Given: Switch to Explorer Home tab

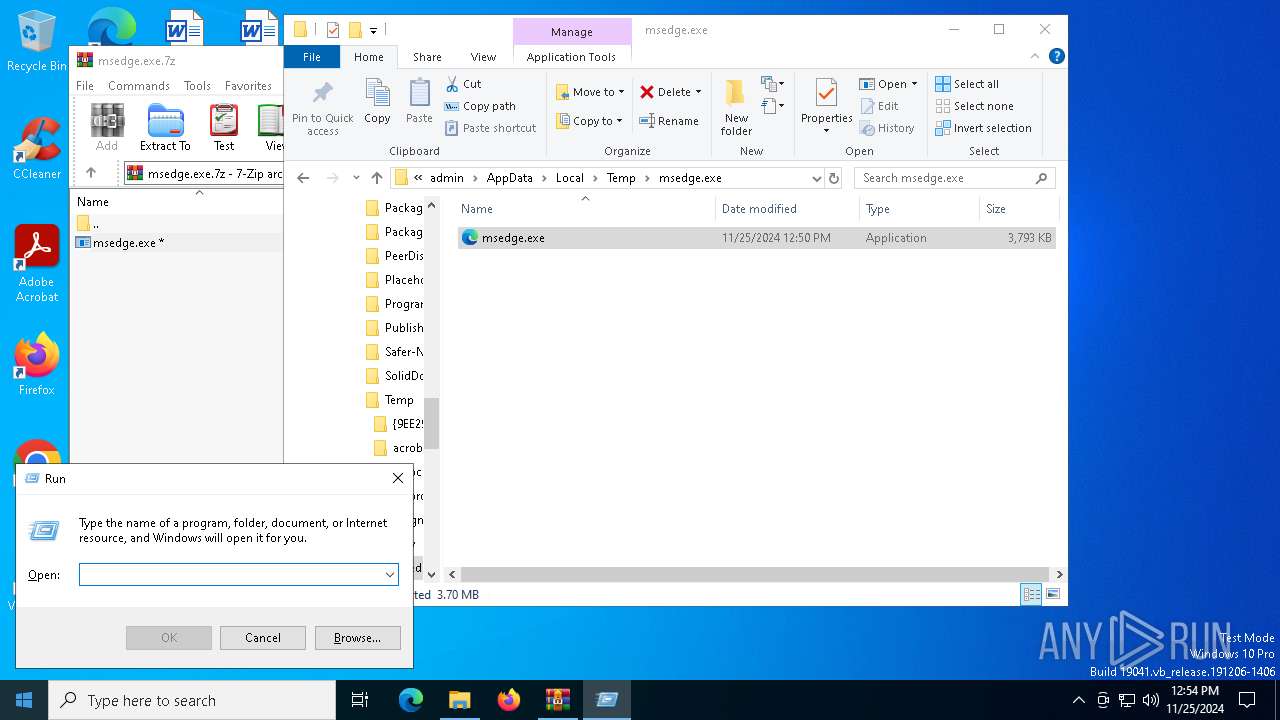Looking at the screenshot, I should tap(368, 57).
